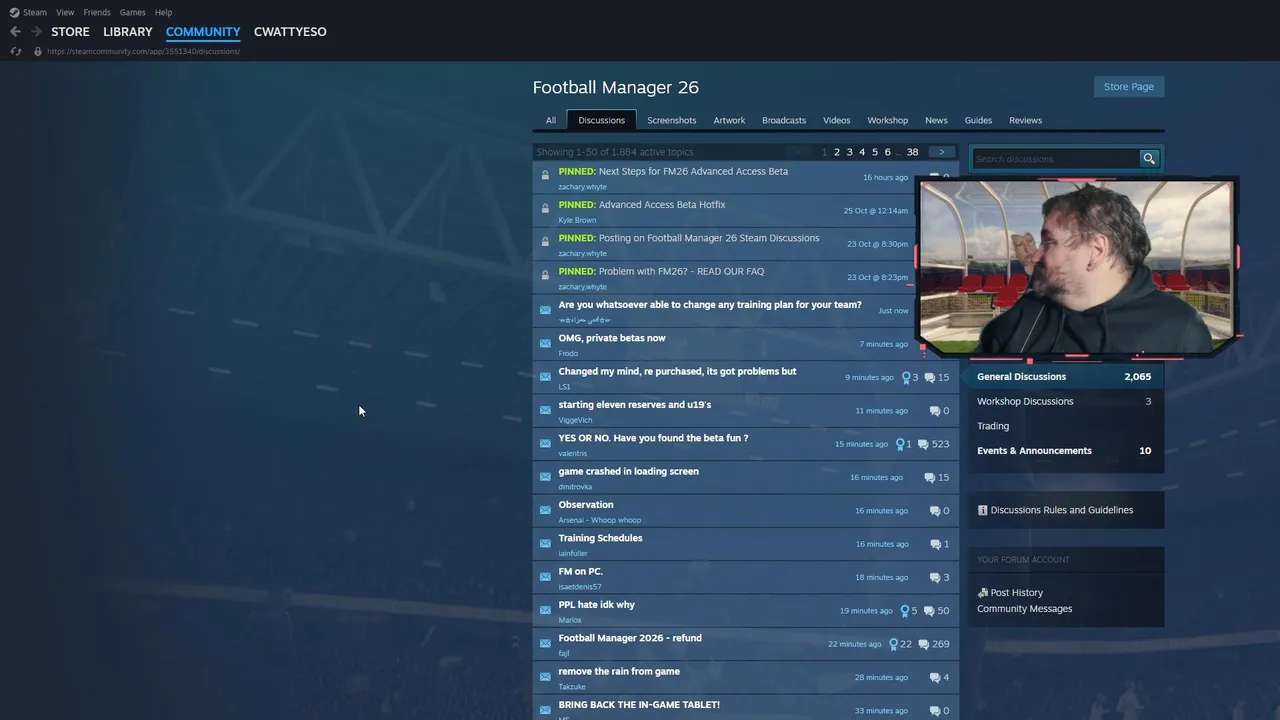Open Workshop Discussions forum
The height and width of the screenshot is (720, 1280).
(x=1064, y=401)
